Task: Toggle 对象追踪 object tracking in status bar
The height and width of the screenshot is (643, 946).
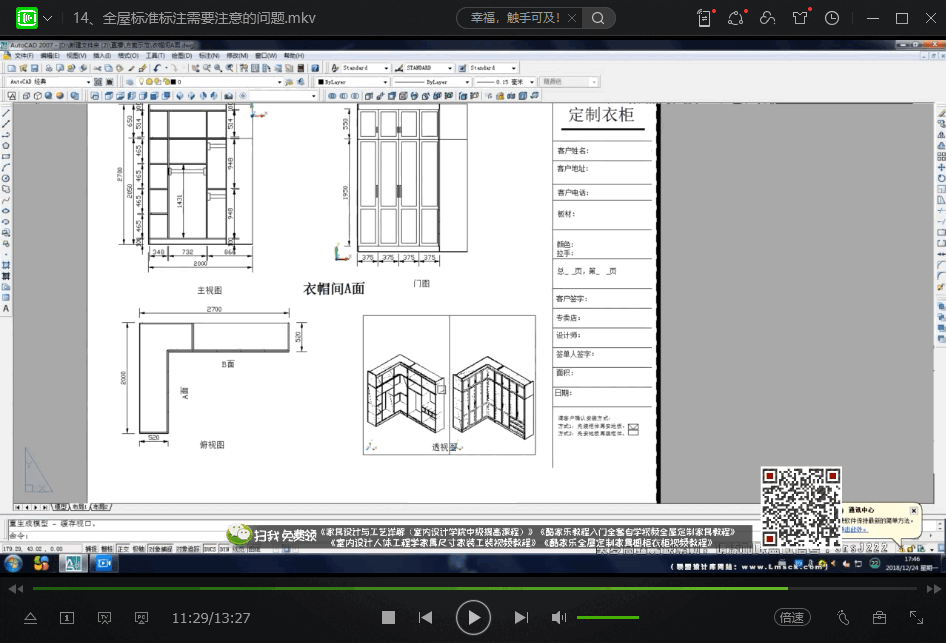Action: click(188, 549)
